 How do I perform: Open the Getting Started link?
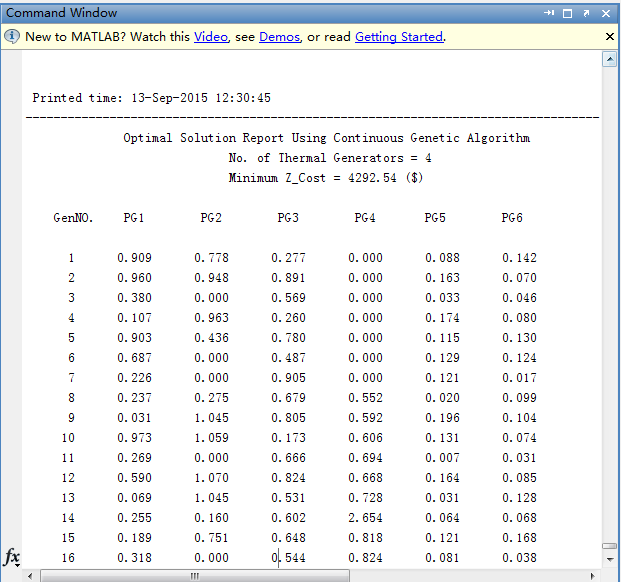click(399, 37)
